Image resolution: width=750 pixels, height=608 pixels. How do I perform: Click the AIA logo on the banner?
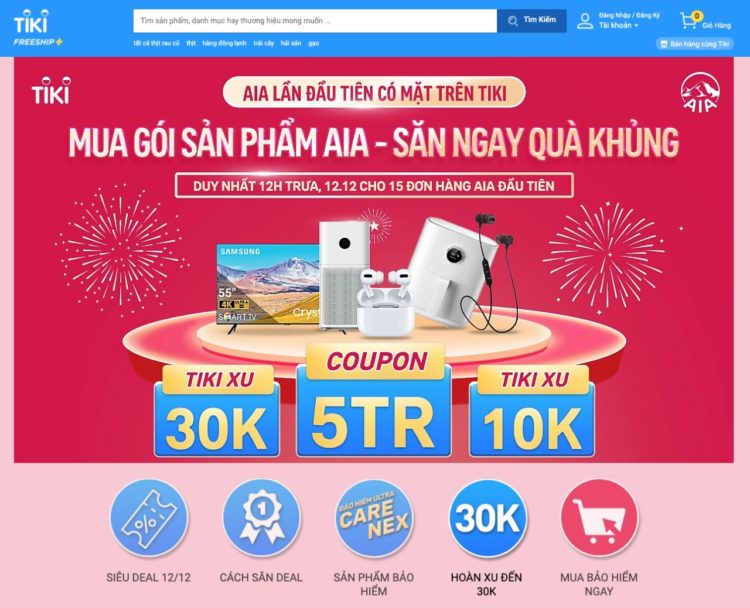[x=699, y=92]
